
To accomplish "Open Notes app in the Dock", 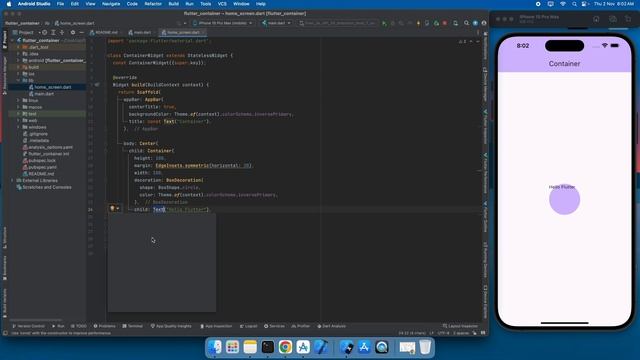I will (x=250, y=347).
